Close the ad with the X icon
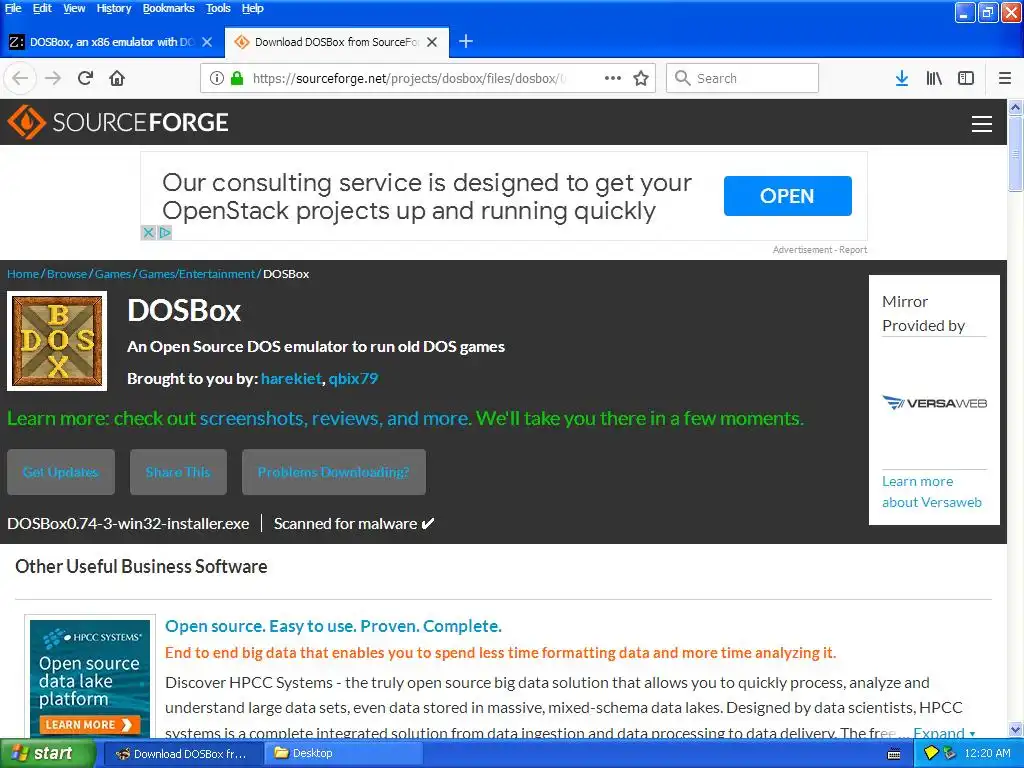The height and width of the screenshot is (768, 1024). (x=148, y=232)
